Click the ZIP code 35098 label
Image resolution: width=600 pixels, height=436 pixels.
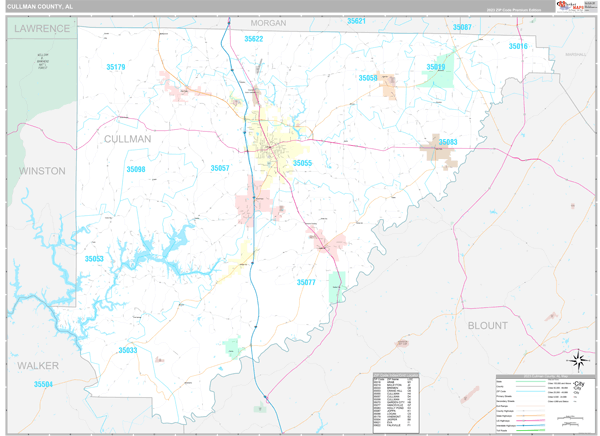pyautogui.click(x=136, y=169)
